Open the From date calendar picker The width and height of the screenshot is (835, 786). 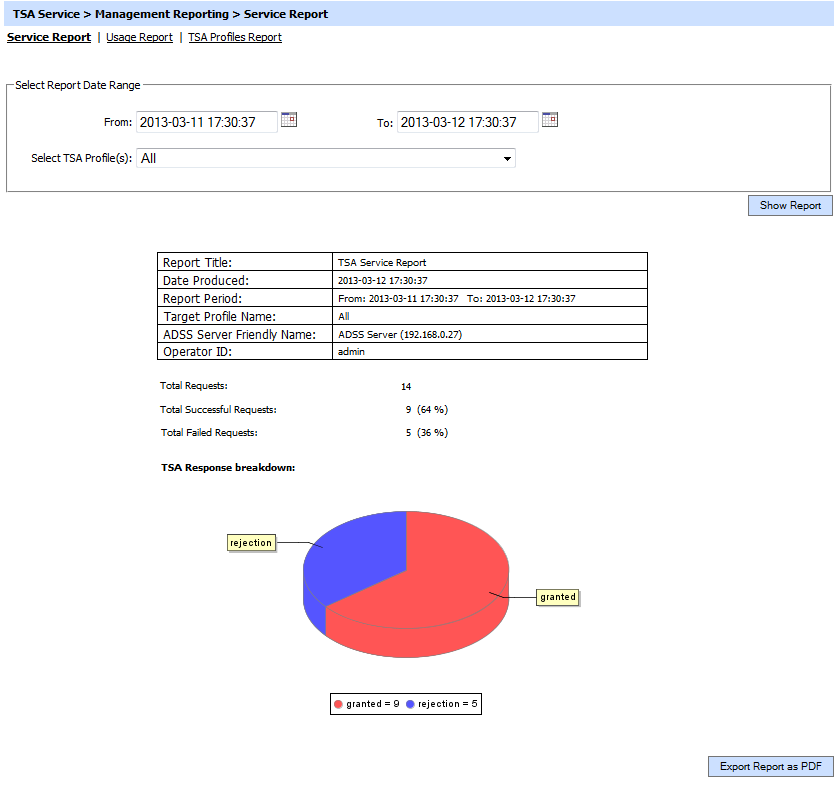[289, 120]
